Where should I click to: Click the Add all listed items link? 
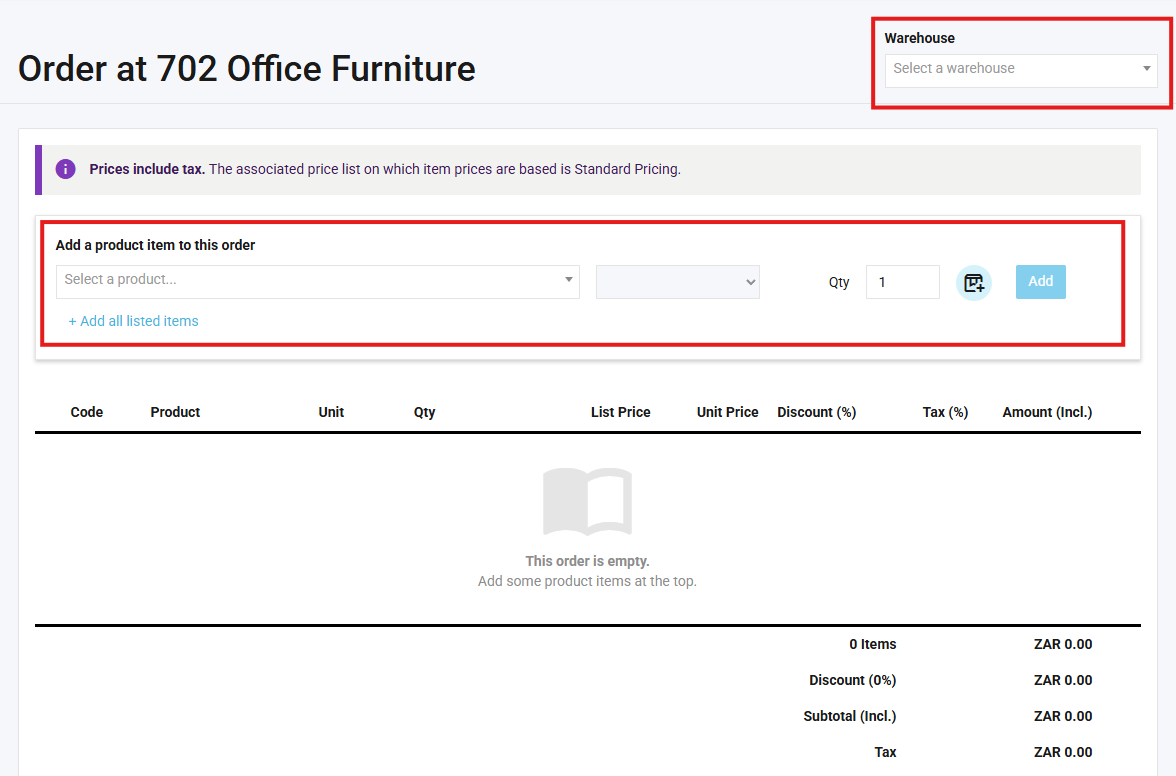tap(133, 321)
